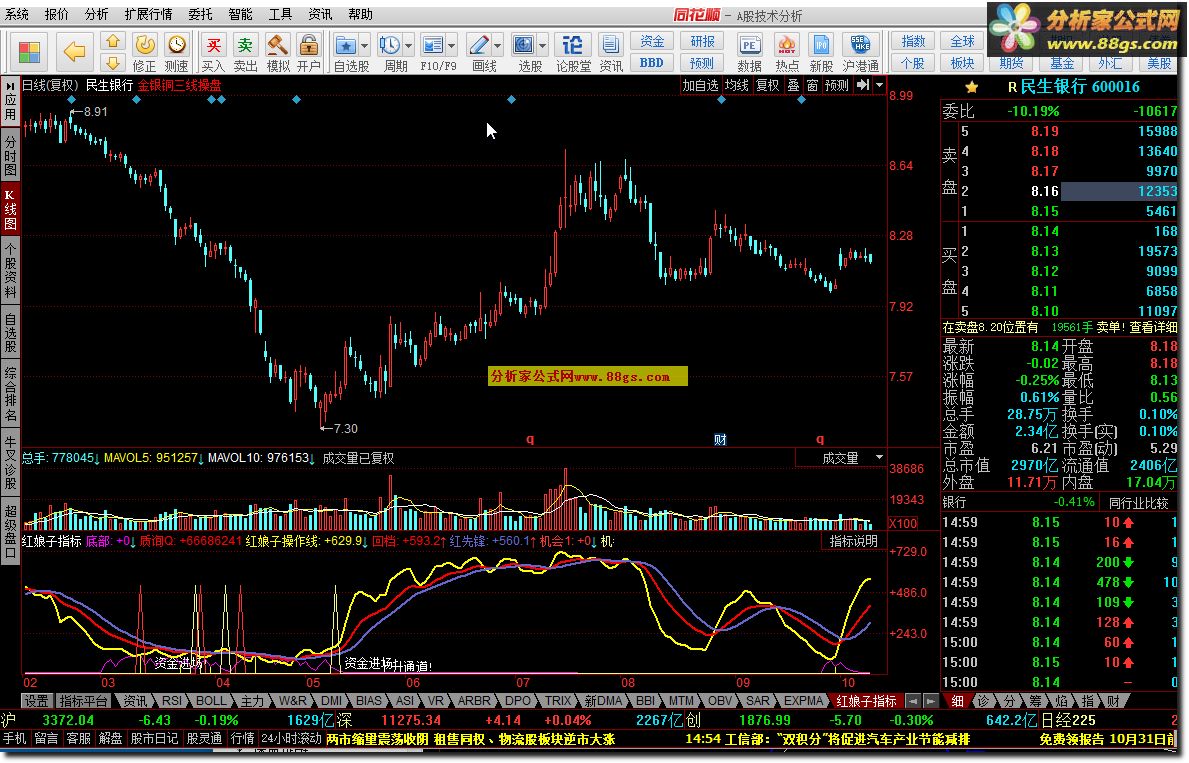1189x763 pixels.
Task: Switch to 分时图 side tab
Action: (10, 155)
